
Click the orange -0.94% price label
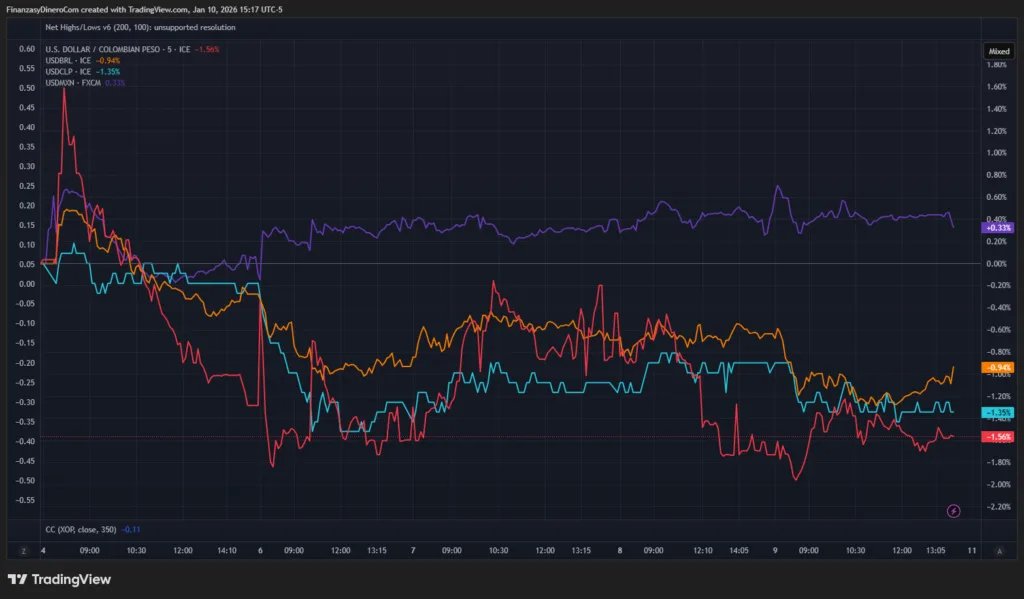coord(998,367)
